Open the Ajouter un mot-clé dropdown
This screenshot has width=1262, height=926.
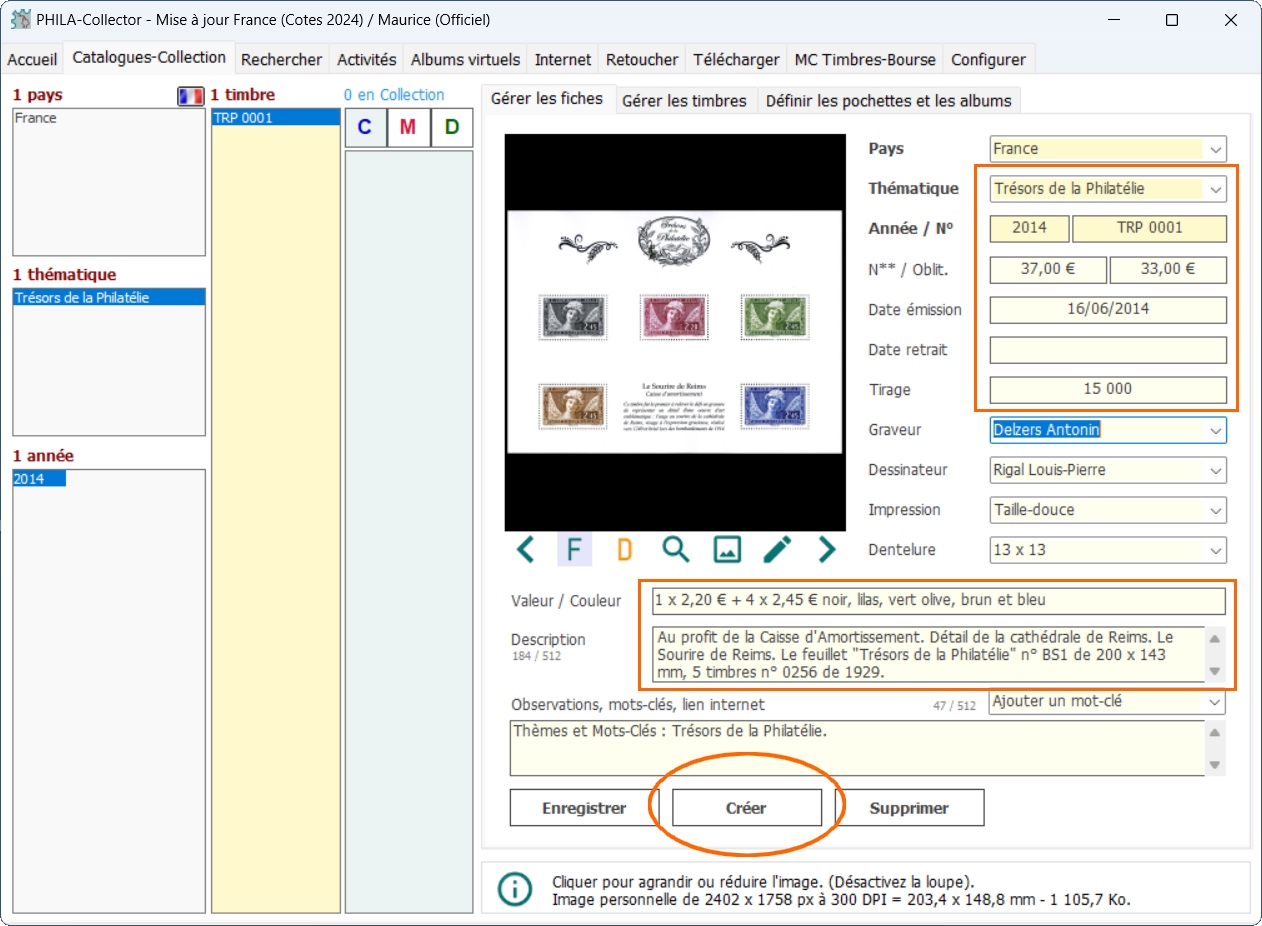coord(1215,702)
